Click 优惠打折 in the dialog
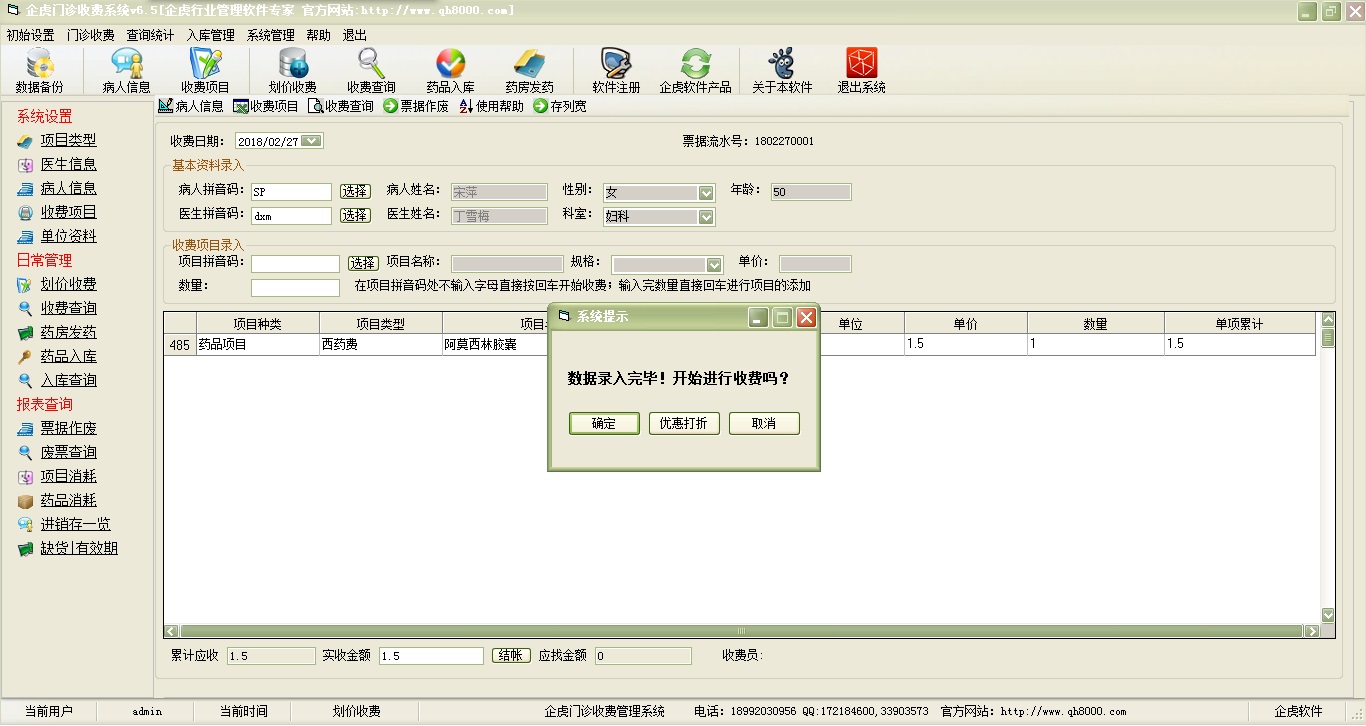The height and width of the screenshot is (726, 1366). tap(684, 423)
